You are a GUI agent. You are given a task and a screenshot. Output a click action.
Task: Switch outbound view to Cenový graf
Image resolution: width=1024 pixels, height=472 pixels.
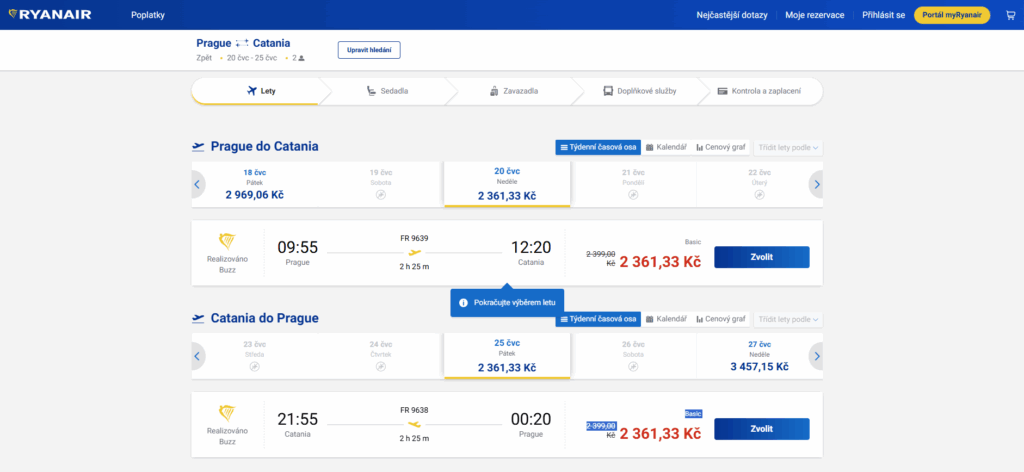click(720, 148)
